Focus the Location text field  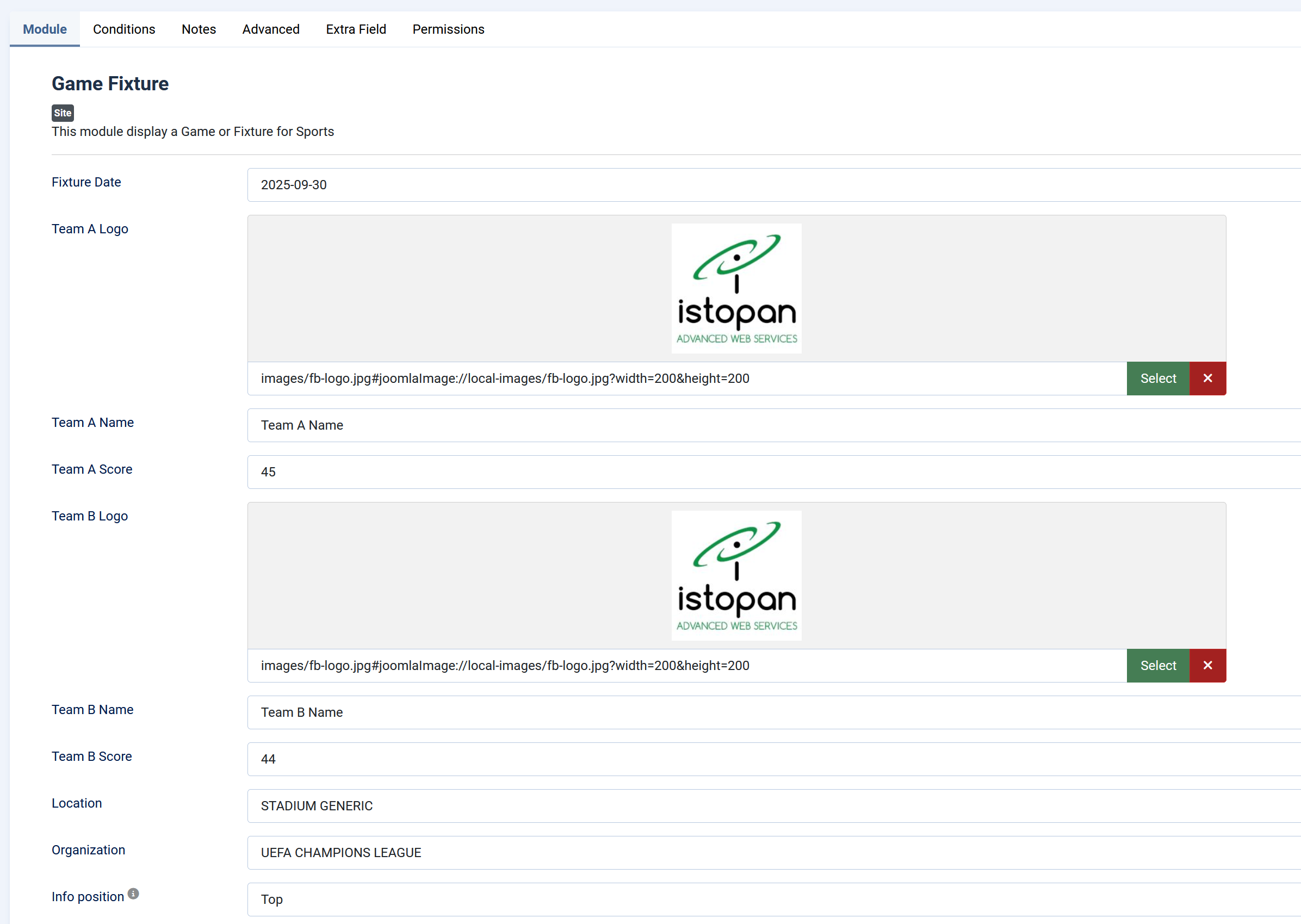[773, 805]
